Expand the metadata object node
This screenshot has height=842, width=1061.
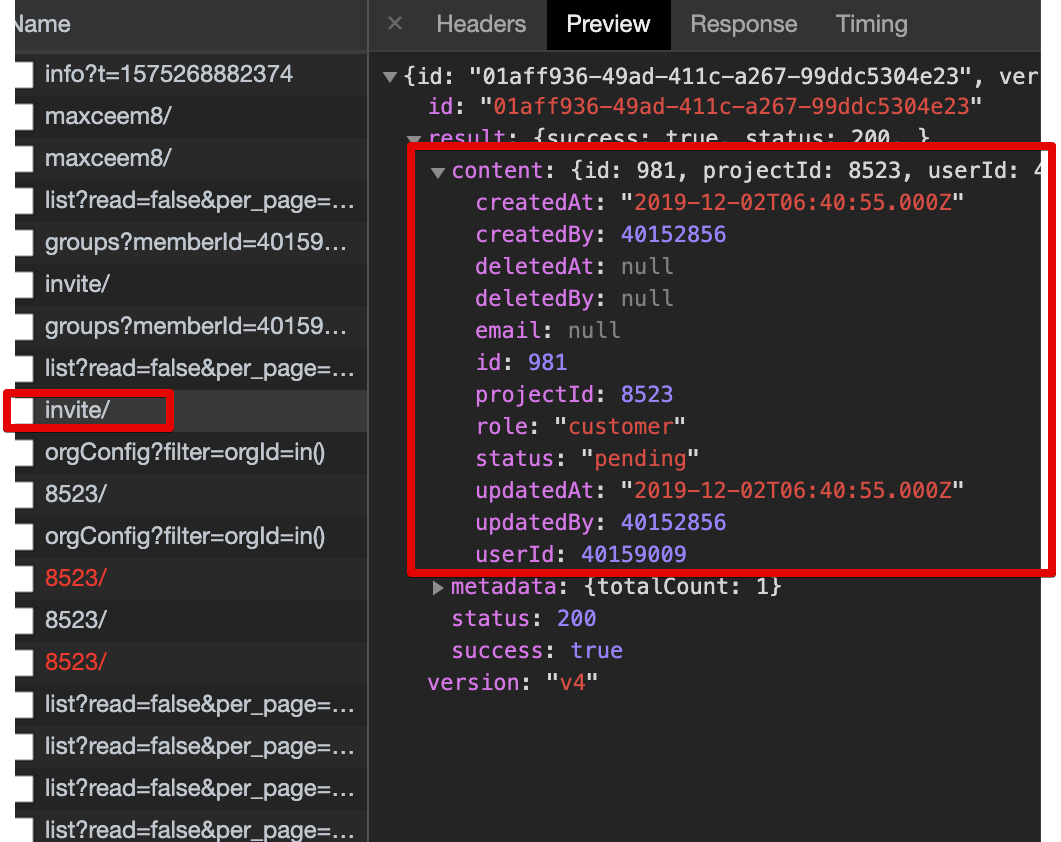[438, 588]
